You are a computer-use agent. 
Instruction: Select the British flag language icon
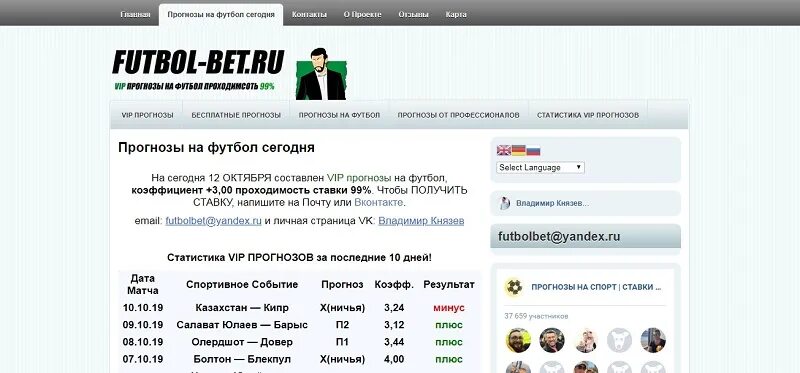504,151
